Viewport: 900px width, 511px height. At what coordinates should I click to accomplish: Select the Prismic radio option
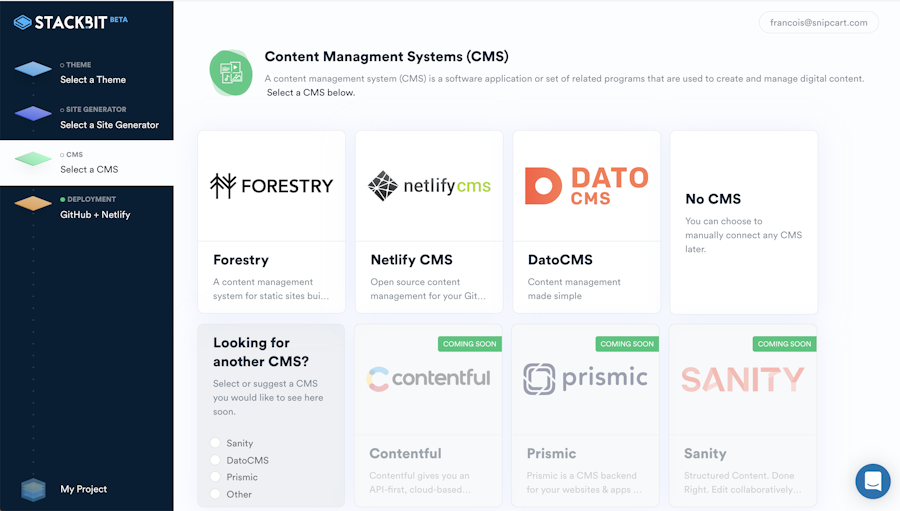coord(215,477)
